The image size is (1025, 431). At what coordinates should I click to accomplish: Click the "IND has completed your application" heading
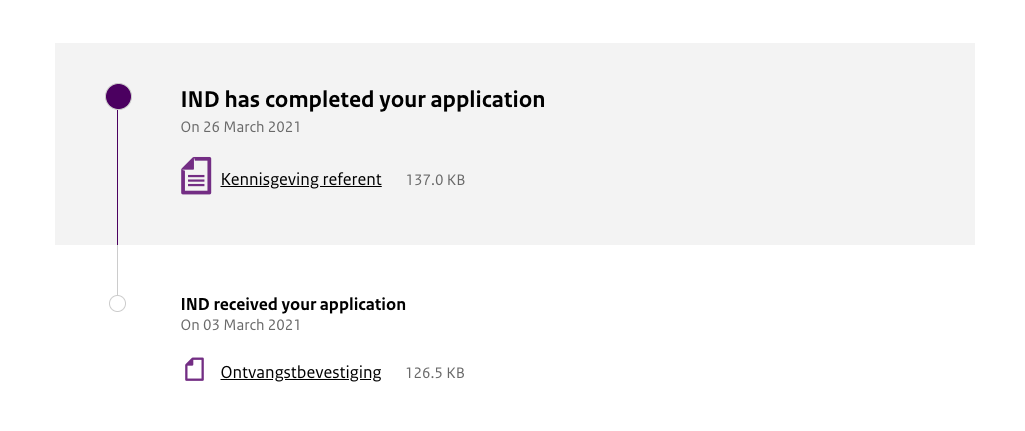pyautogui.click(x=362, y=100)
